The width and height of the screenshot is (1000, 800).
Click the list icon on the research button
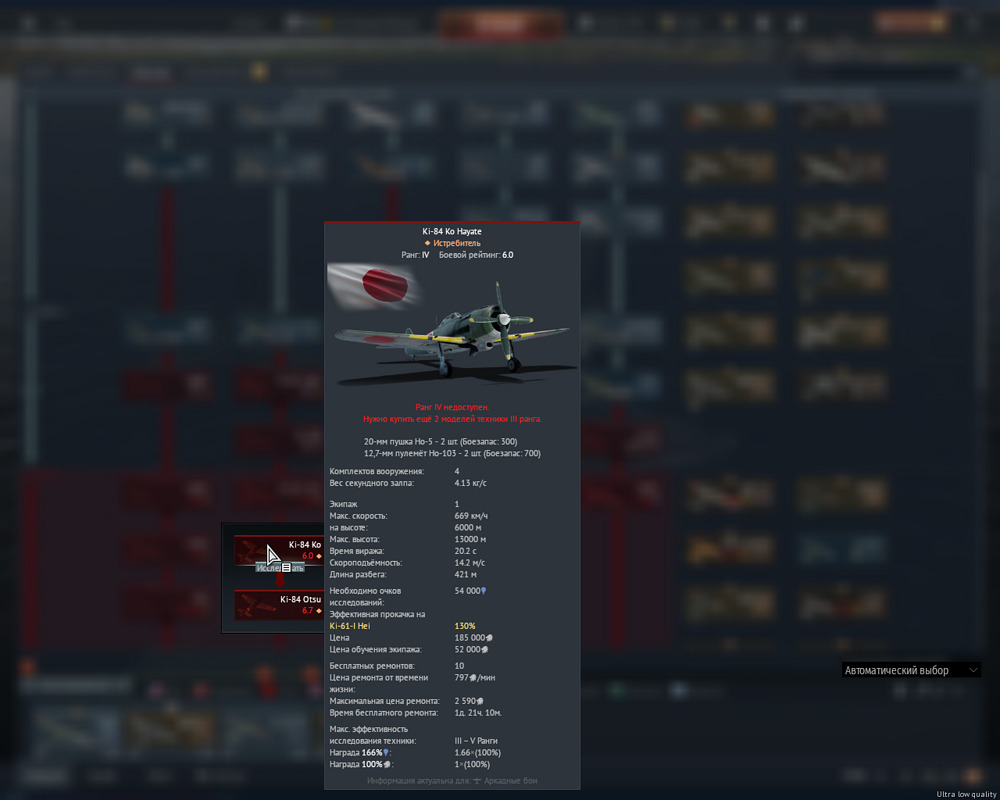(286, 567)
